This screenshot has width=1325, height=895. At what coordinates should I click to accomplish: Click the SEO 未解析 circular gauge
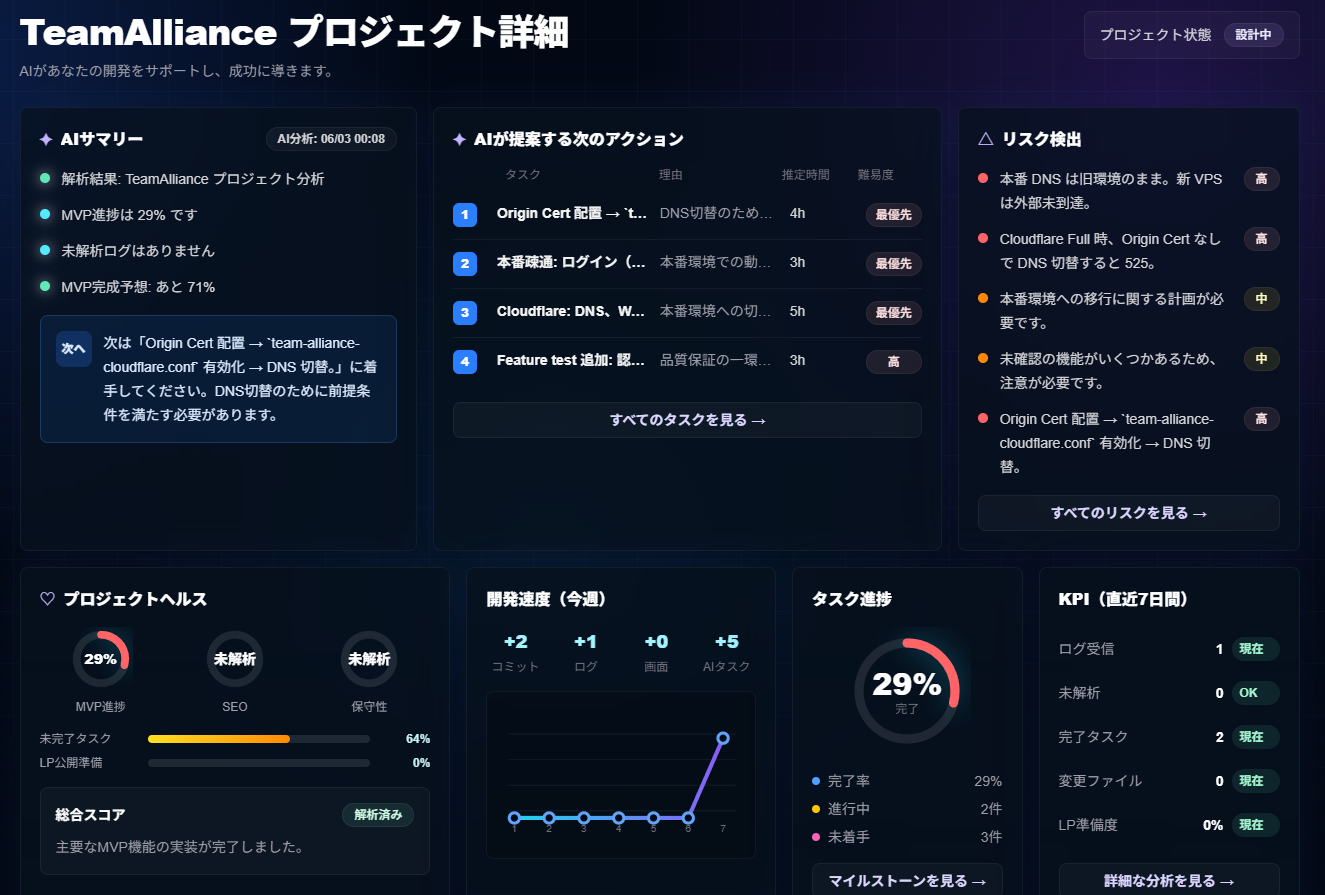235,659
